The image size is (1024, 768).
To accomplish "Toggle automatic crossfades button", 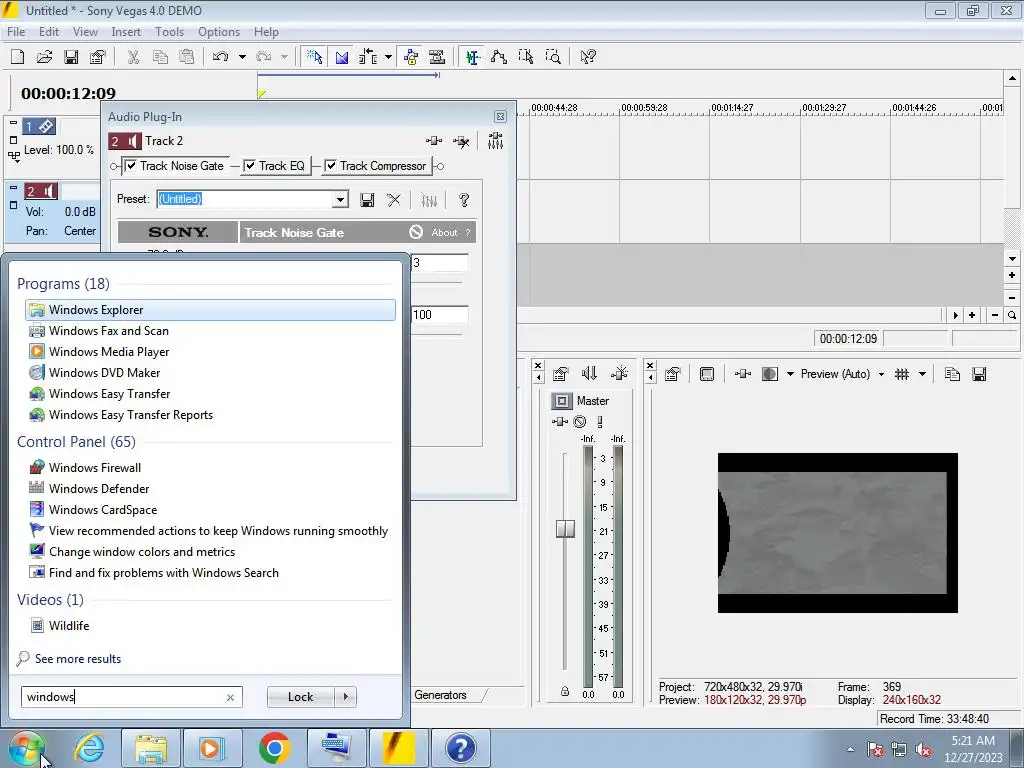I will coord(342,57).
